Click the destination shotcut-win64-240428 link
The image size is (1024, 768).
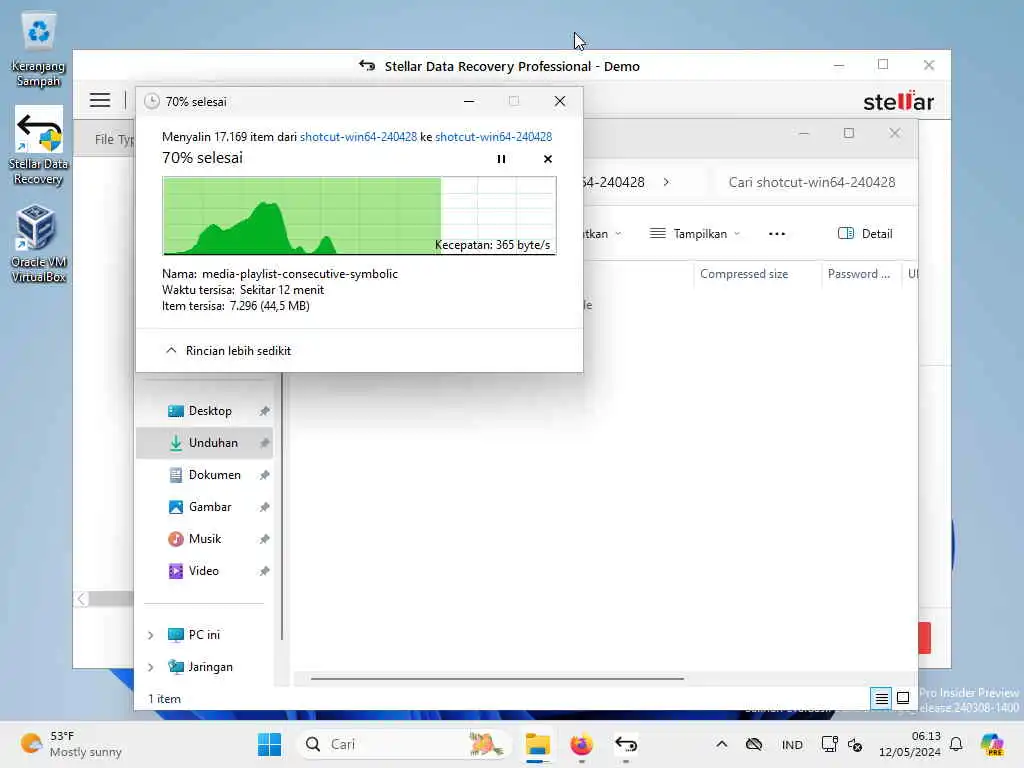(493, 136)
